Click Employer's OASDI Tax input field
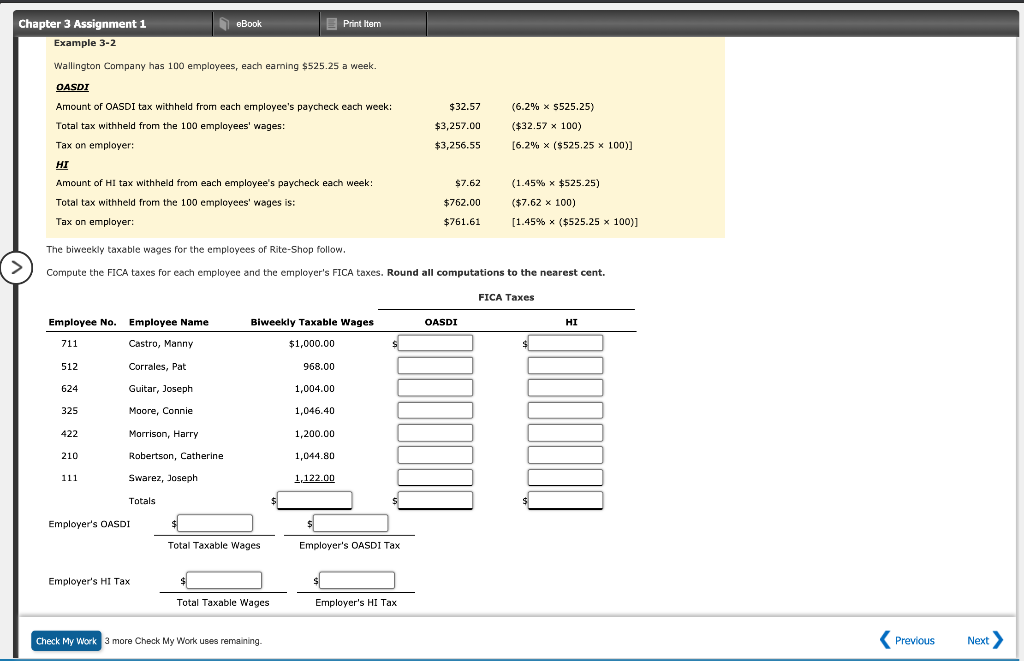This screenshot has width=1024, height=661. tap(350, 522)
